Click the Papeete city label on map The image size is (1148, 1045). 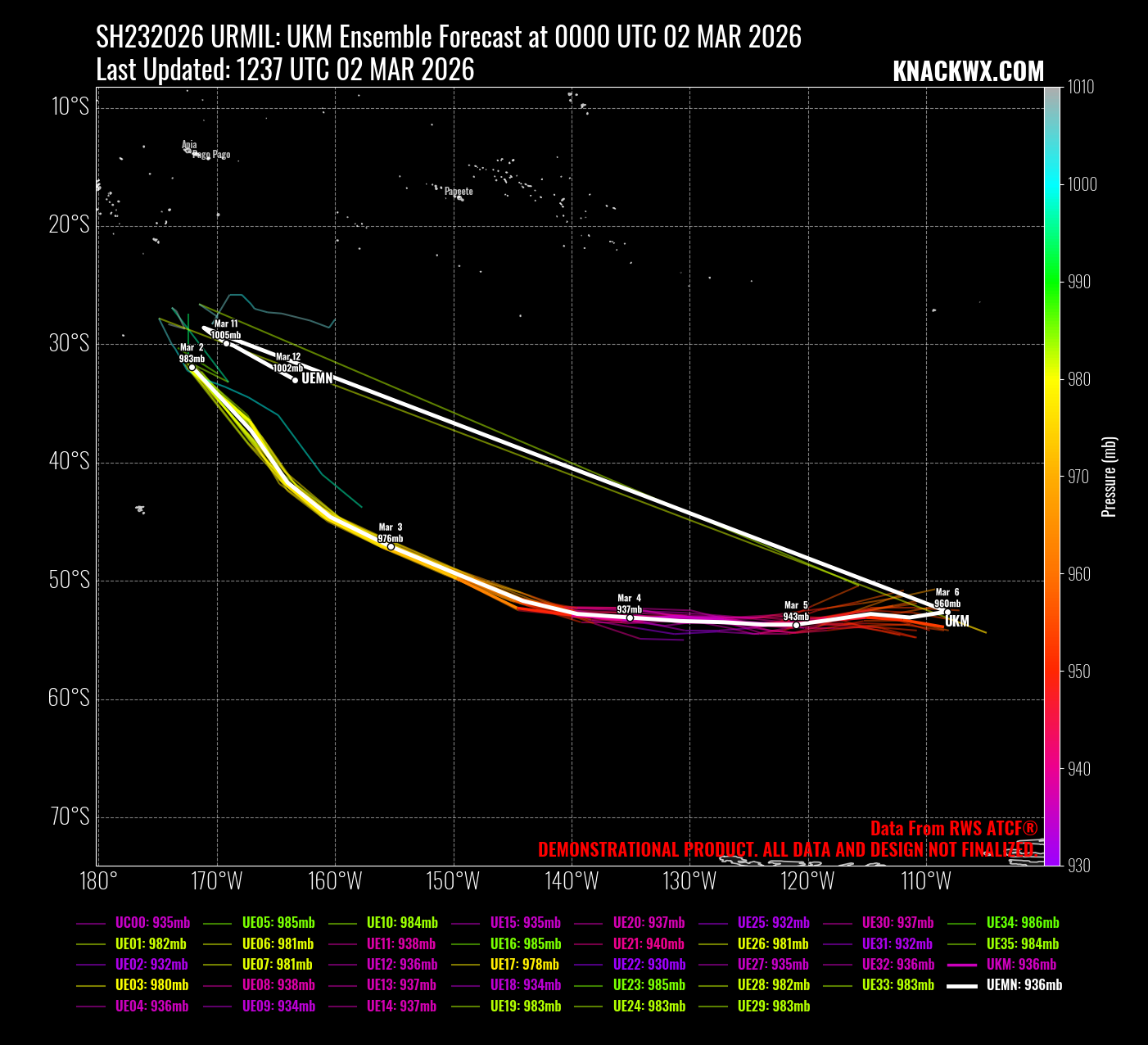[459, 192]
